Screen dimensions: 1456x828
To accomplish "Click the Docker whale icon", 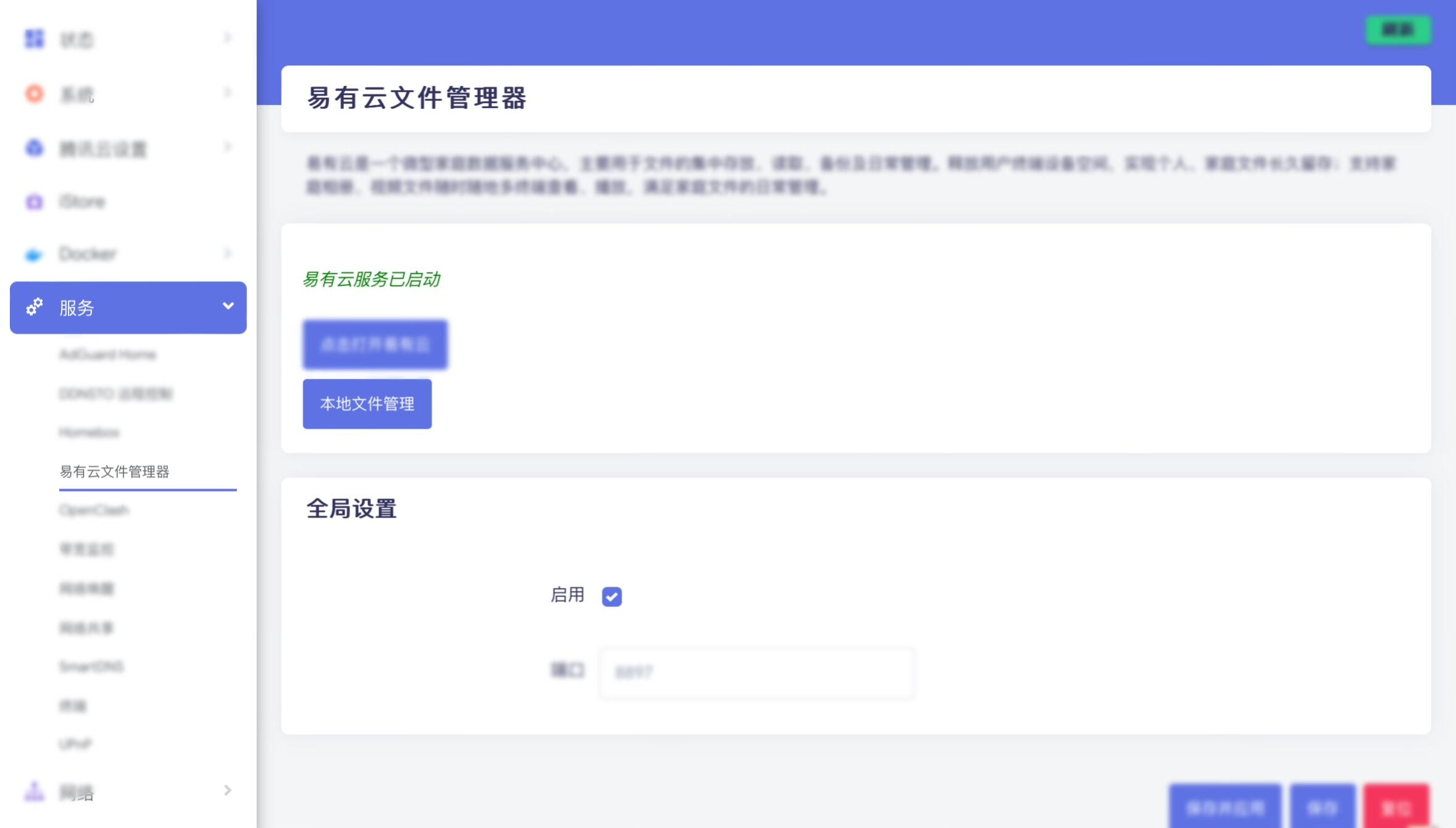I will pos(35,254).
